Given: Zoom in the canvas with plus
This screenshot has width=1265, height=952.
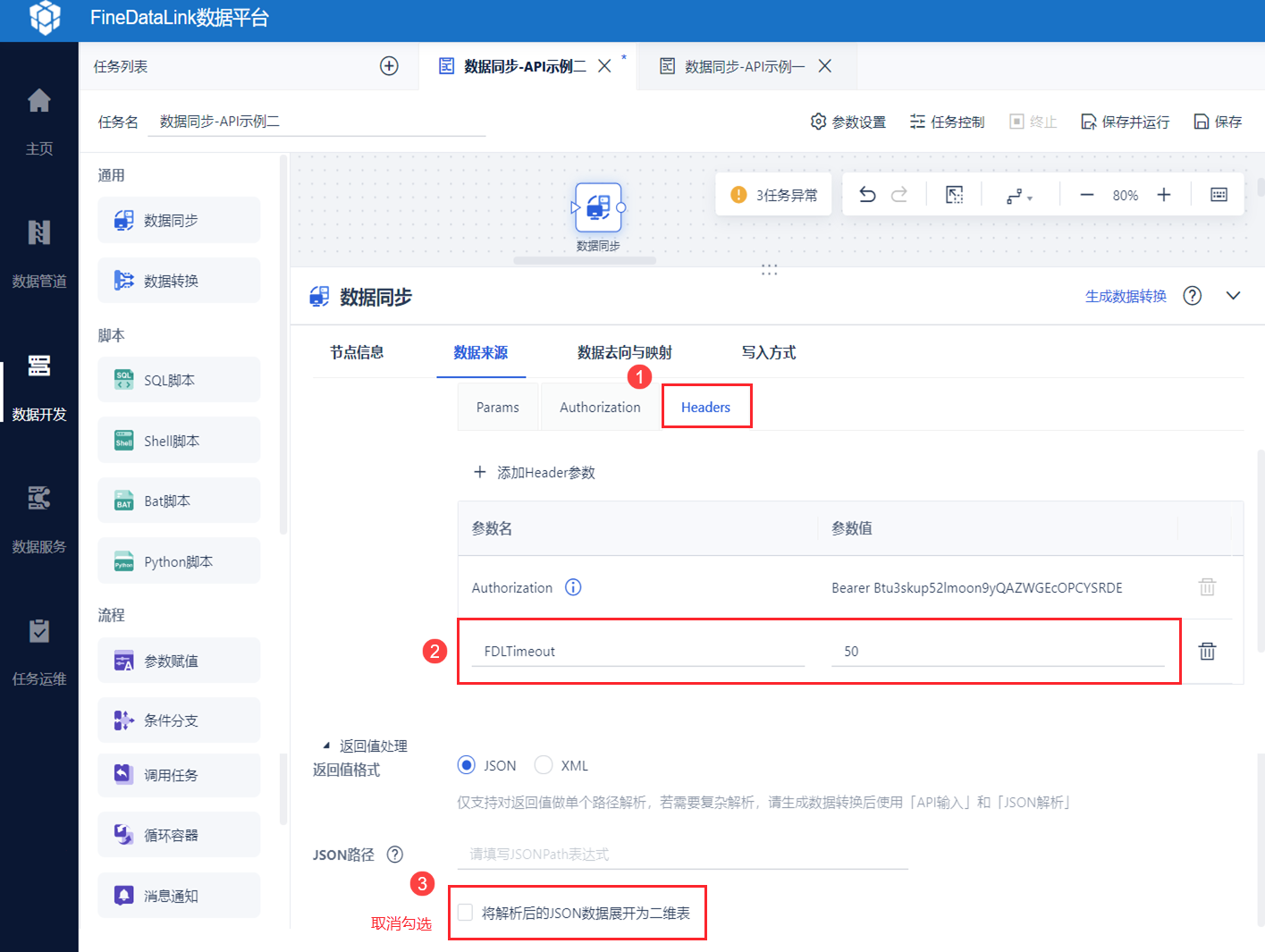Looking at the screenshot, I should [1164, 195].
